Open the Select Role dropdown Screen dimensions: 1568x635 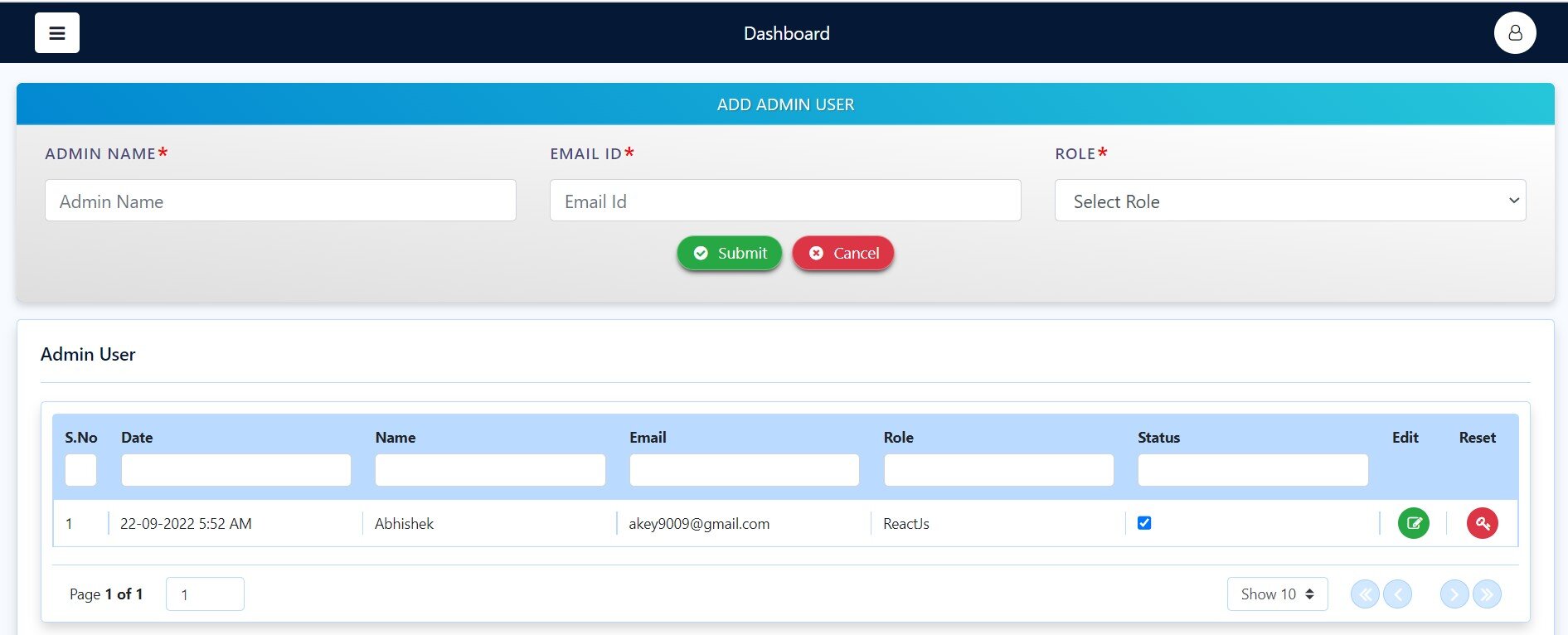(x=1290, y=201)
